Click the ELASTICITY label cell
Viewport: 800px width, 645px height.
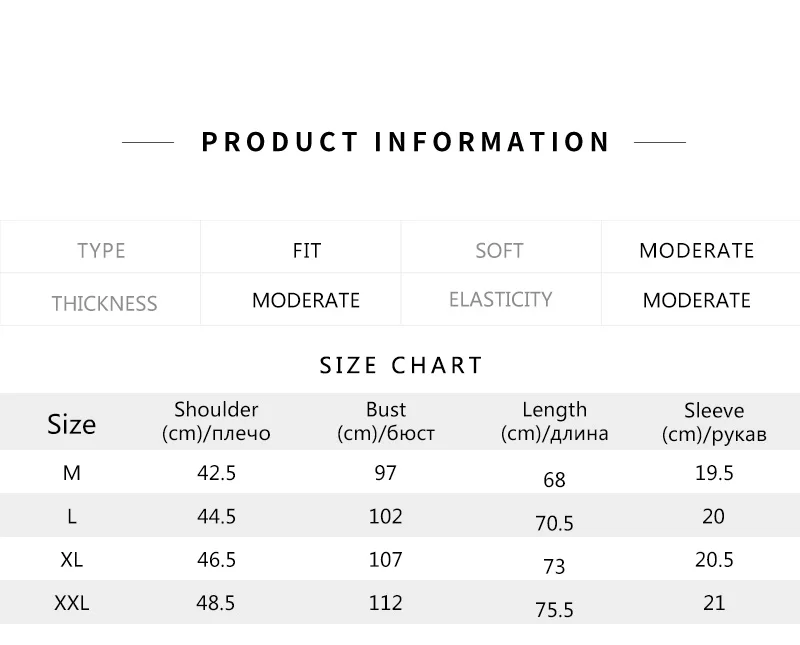coord(500,299)
